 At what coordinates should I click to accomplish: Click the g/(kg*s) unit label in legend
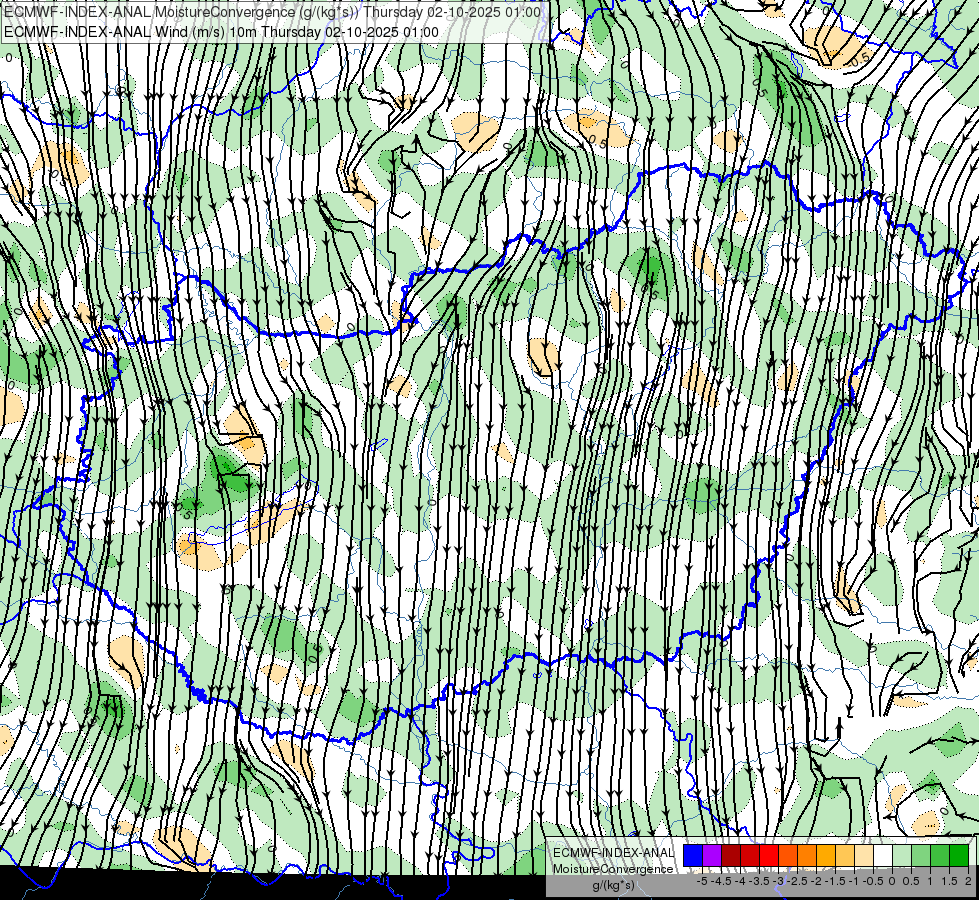pyautogui.click(x=614, y=886)
